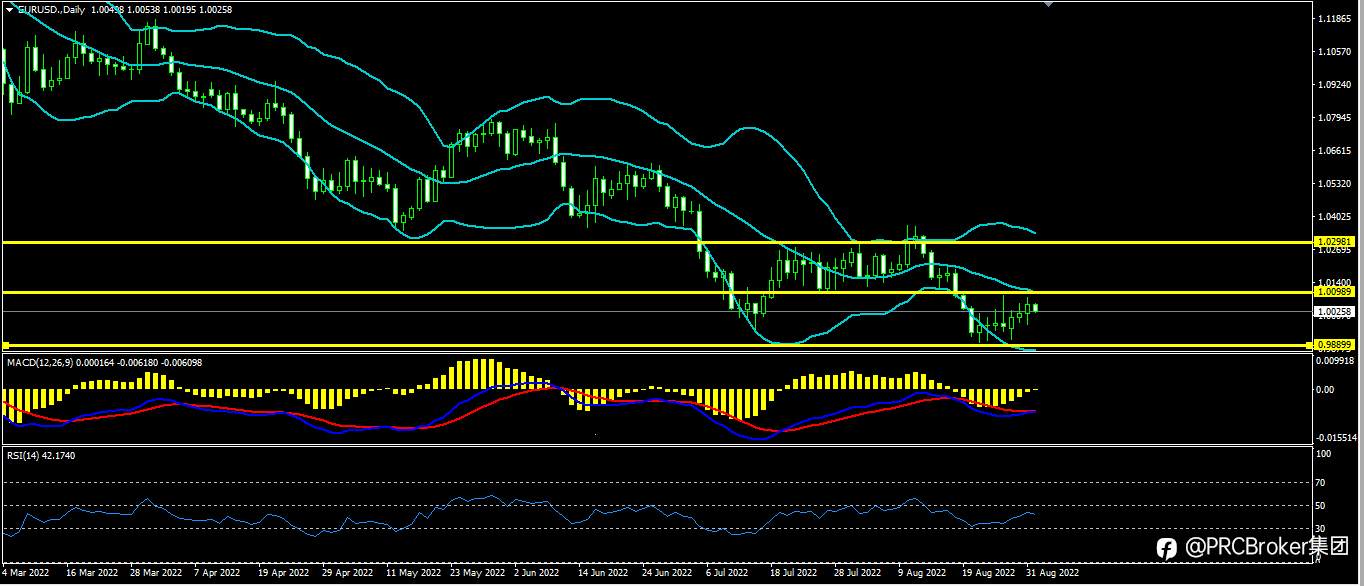
Task: Click the MACD(12,26,9) indicator label
Action: pyautogui.click(x=38, y=362)
